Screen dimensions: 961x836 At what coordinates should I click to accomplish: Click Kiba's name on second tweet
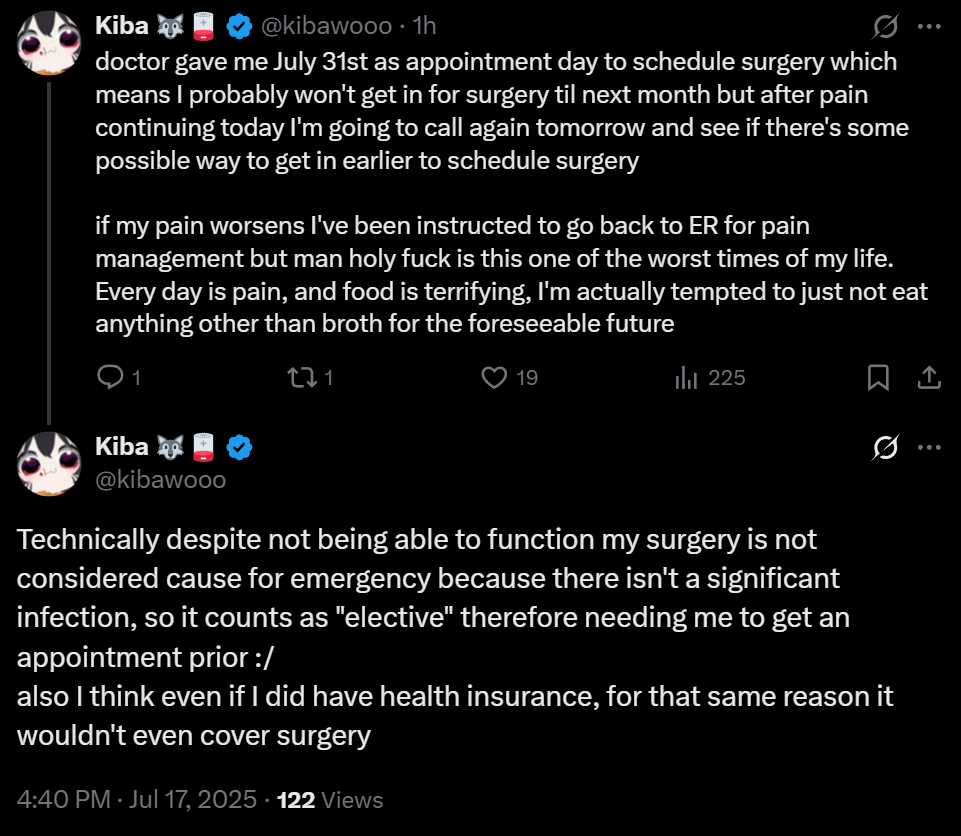coord(122,447)
